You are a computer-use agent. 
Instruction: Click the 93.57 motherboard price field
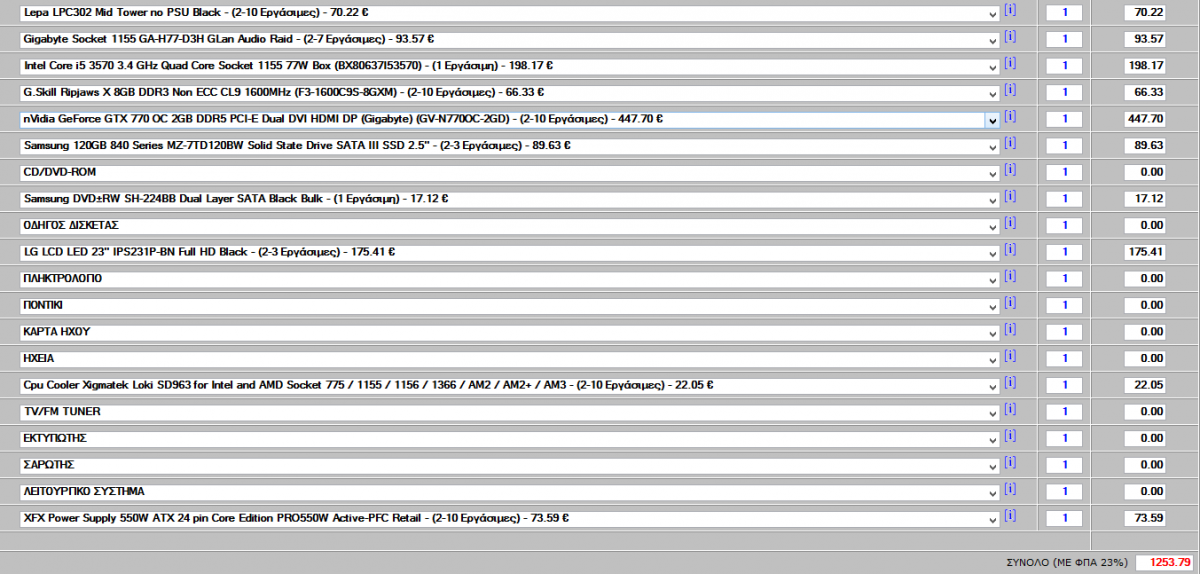click(1144, 39)
